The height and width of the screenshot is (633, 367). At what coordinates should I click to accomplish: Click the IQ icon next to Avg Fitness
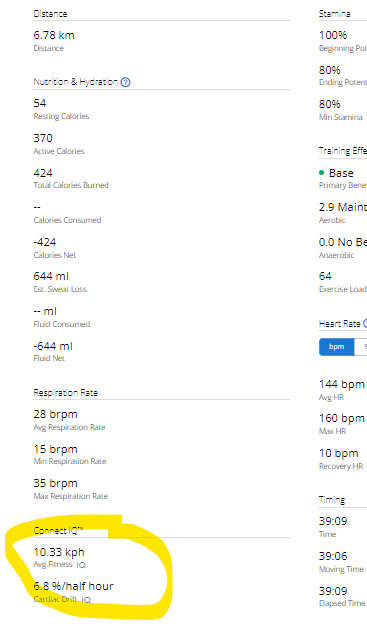point(81,565)
